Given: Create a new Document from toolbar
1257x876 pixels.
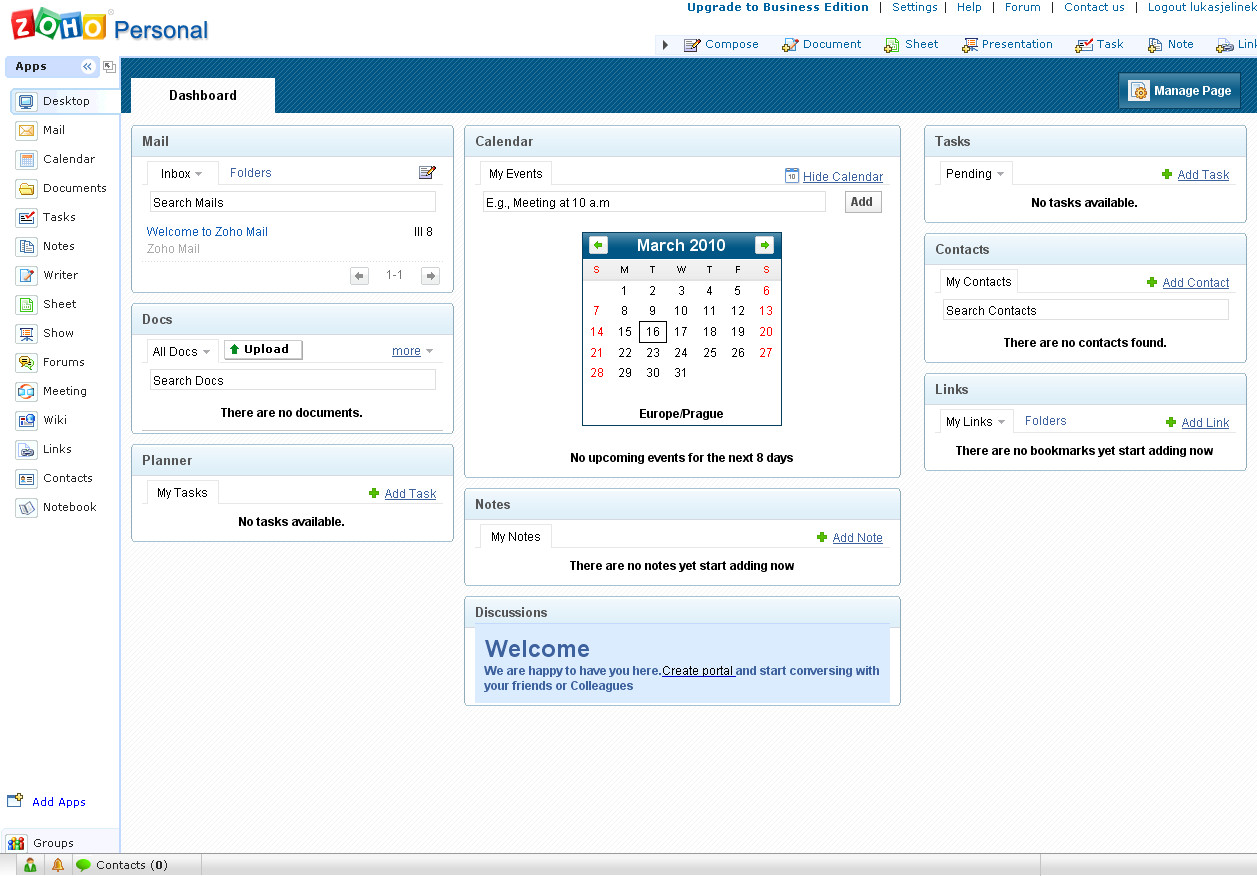Looking at the screenshot, I should tap(821, 44).
